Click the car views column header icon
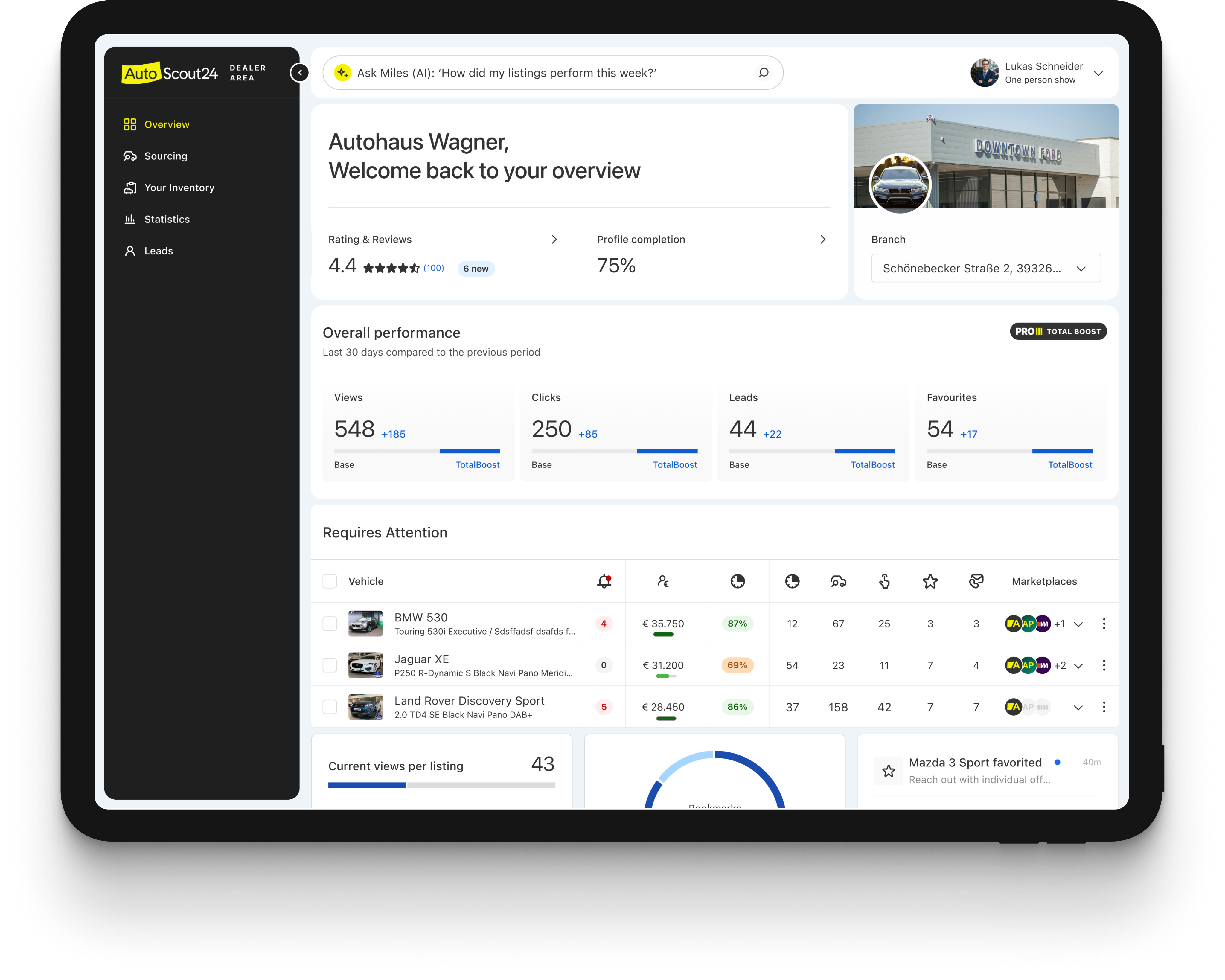This screenshot has width=1225, height=980. (x=838, y=581)
